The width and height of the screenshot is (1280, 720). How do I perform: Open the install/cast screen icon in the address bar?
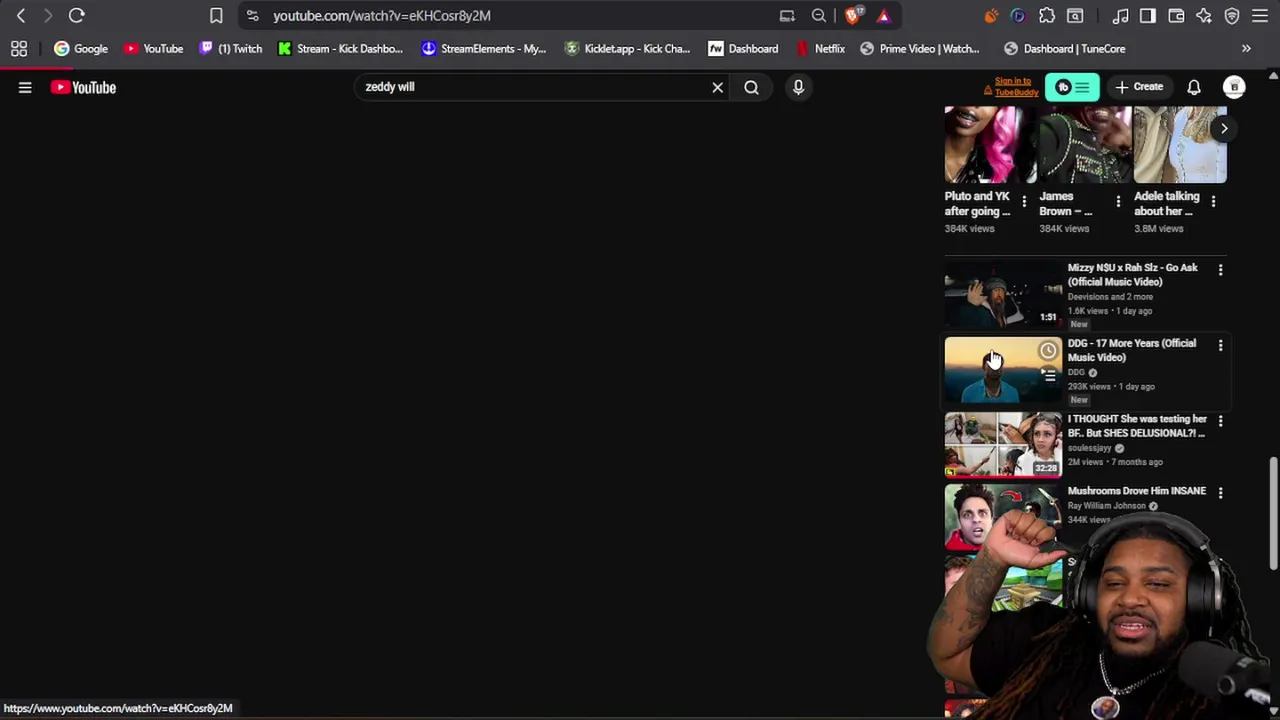(x=787, y=16)
